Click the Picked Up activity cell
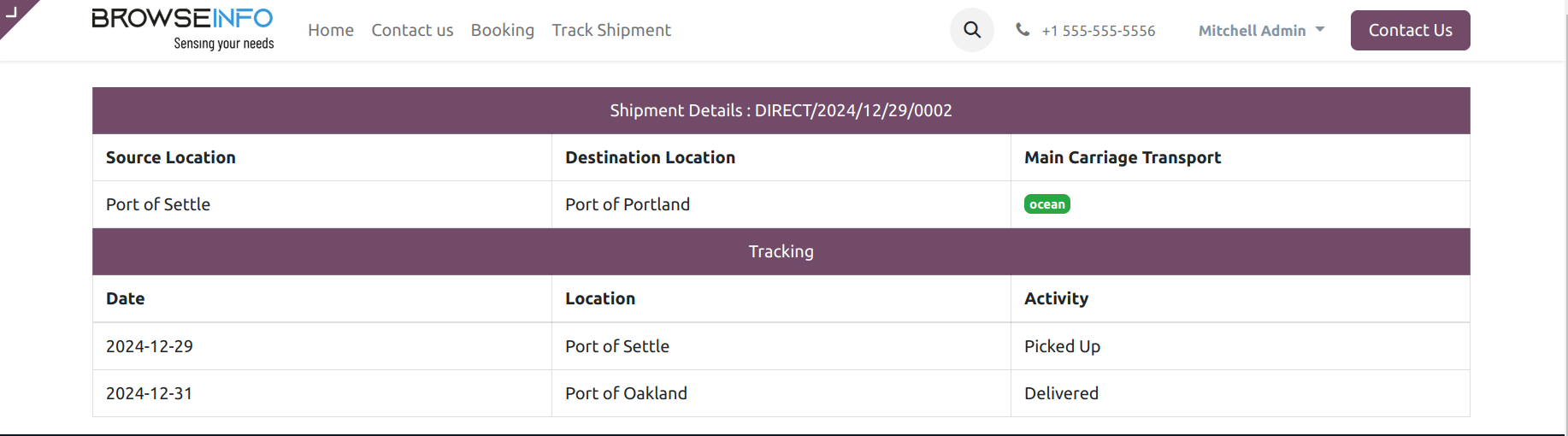This screenshot has height=436, width=1568. coord(1241,346)
